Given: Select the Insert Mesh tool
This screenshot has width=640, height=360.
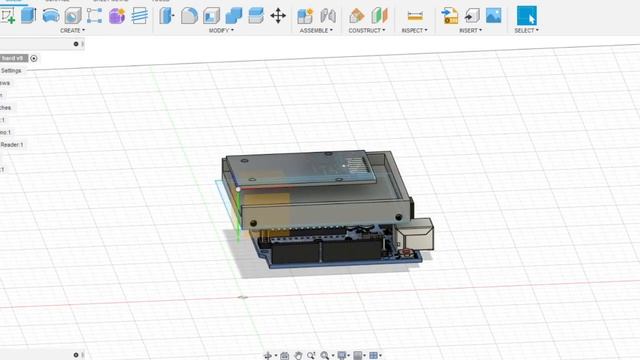Looking at the screenshot, I should point(472,16).
